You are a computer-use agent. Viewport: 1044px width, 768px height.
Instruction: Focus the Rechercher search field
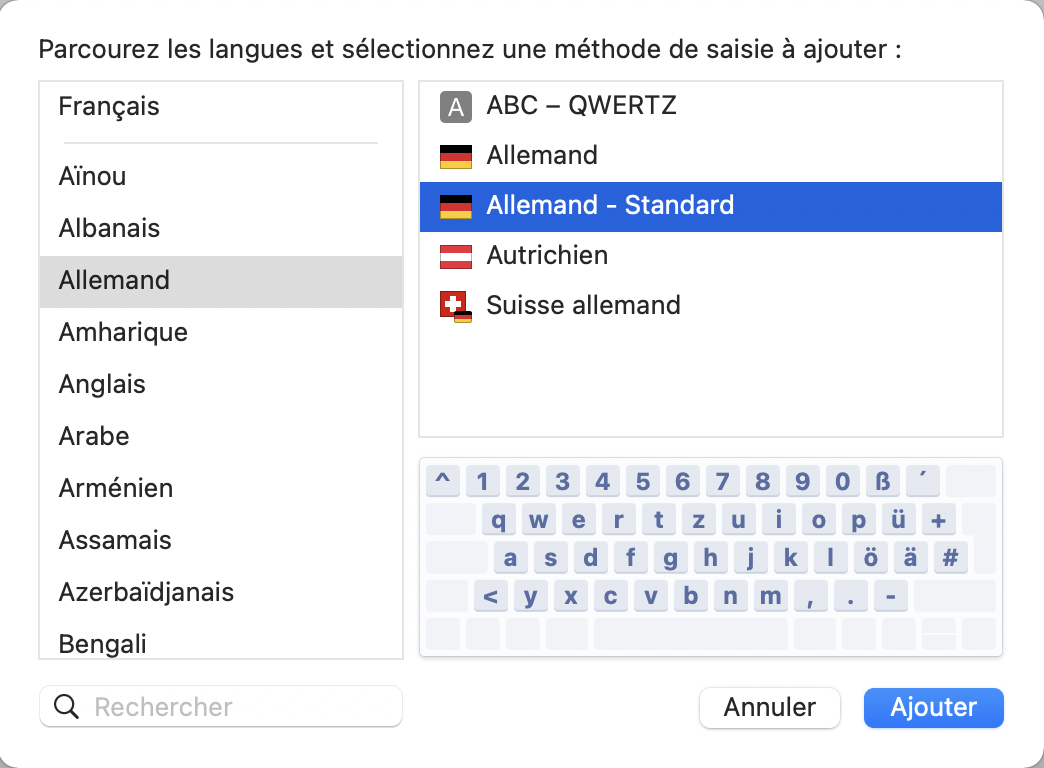240,707
